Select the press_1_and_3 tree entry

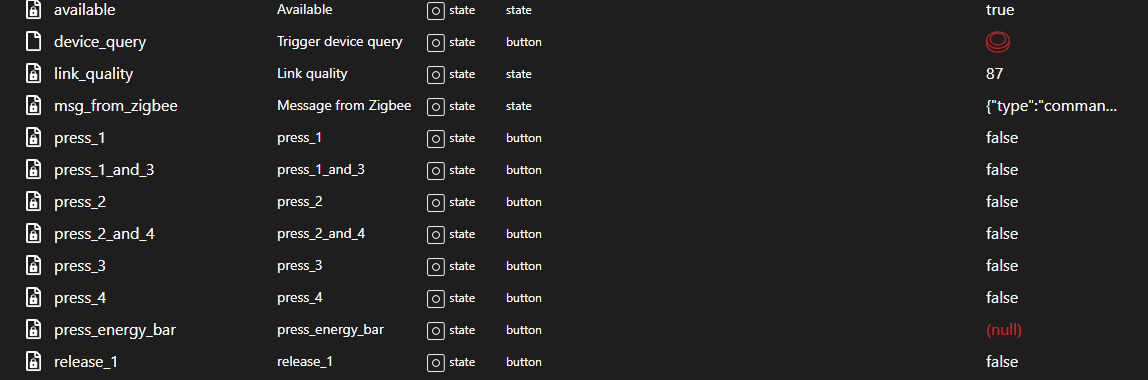104,170
